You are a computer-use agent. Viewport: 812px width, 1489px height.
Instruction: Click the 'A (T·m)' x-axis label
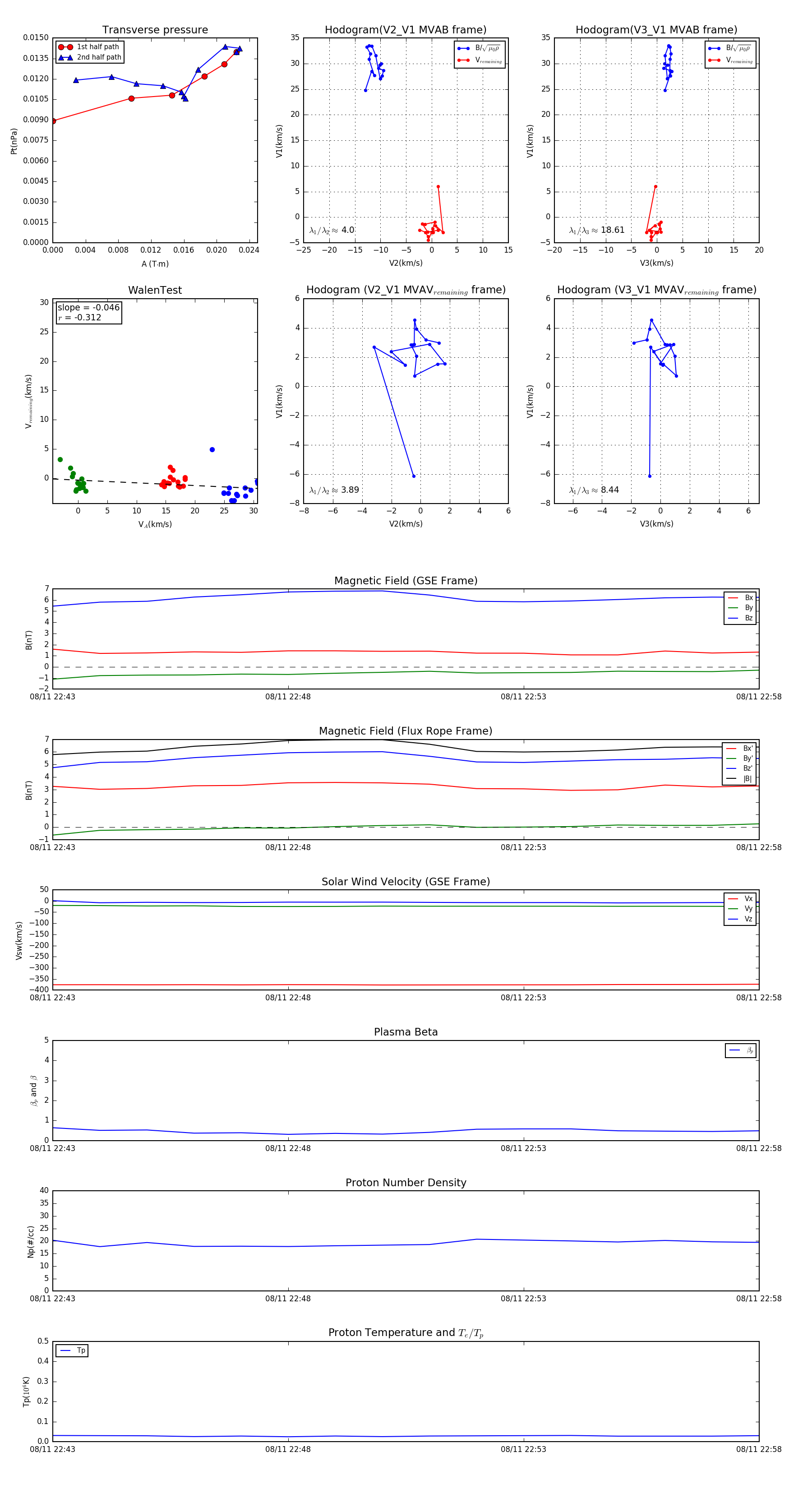click(155, 264)
